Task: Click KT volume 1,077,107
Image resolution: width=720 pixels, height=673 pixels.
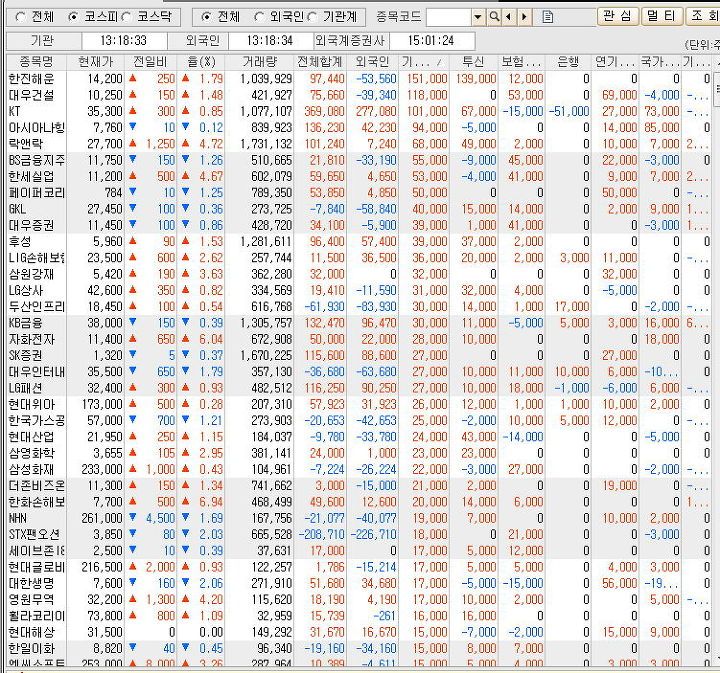Action: [266, 112]
